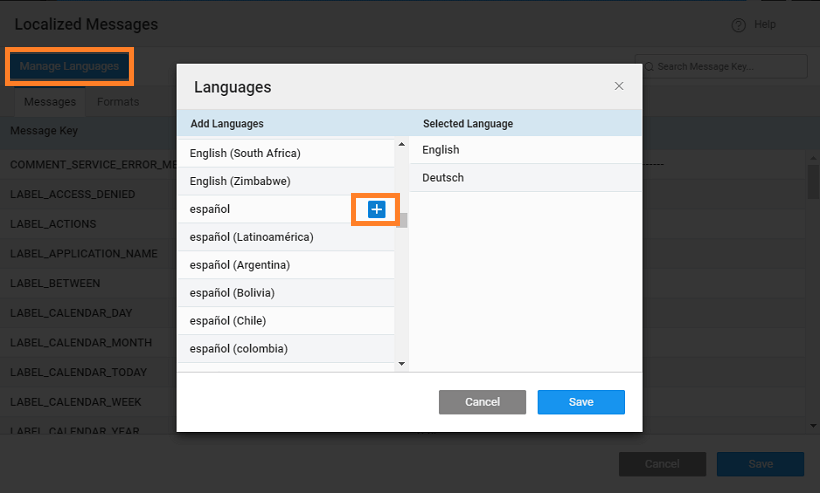Viewport: 820px width, 493px height.
Task: Click the search magnifier icon
Action: pos(648,67)
